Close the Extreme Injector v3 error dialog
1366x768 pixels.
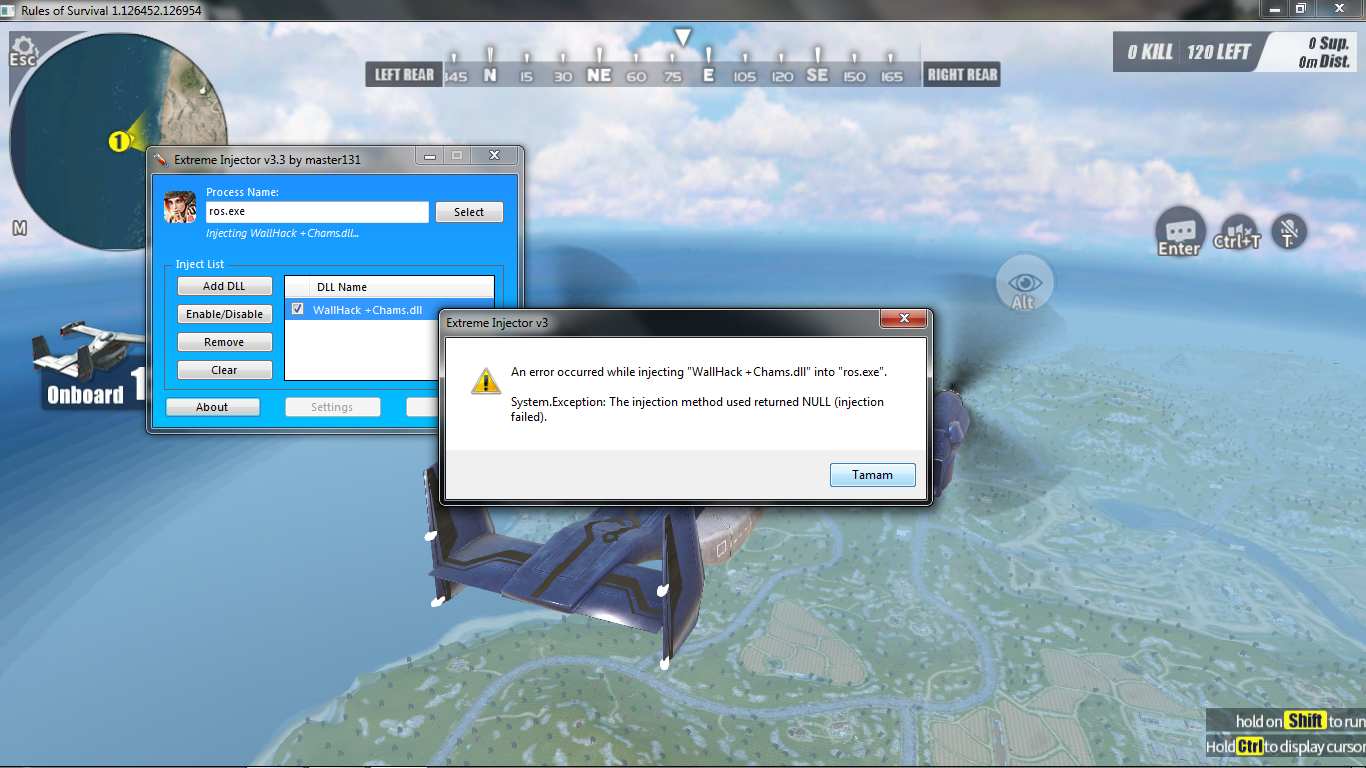click(x=903, y=319)
